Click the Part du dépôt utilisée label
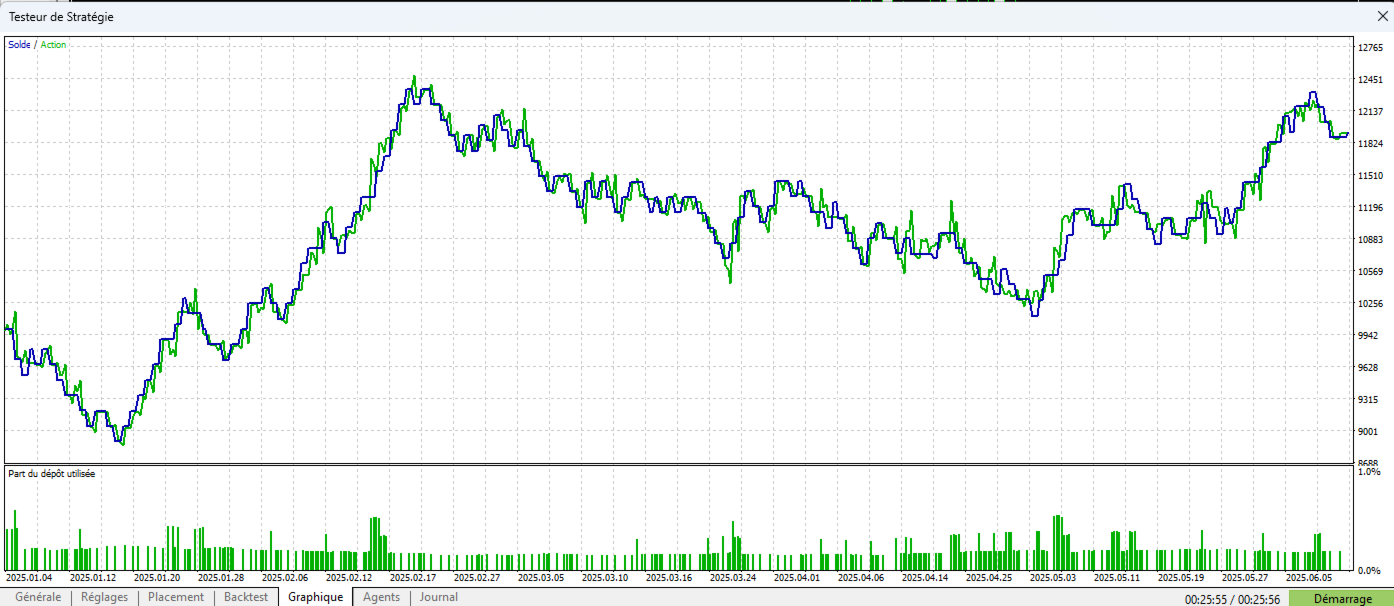 click(51, 473)
